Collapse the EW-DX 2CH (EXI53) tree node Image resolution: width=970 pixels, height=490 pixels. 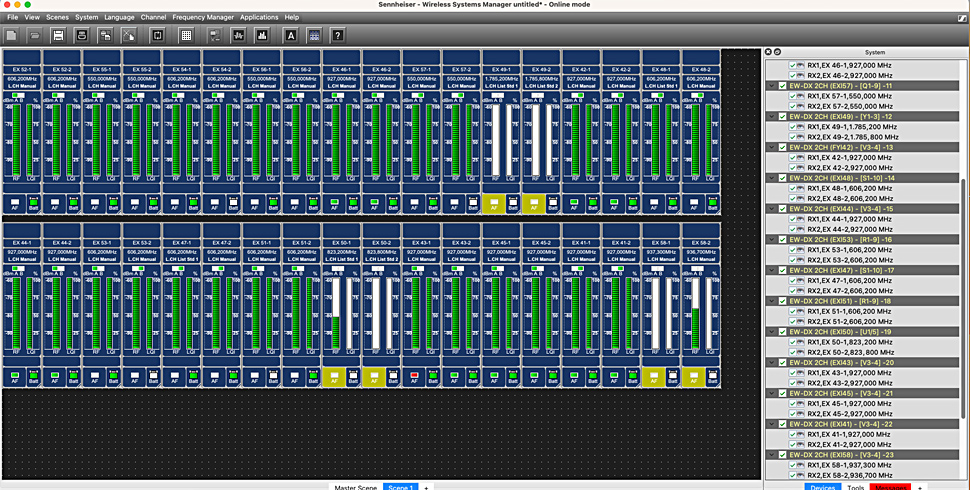[x=771, y=239]
